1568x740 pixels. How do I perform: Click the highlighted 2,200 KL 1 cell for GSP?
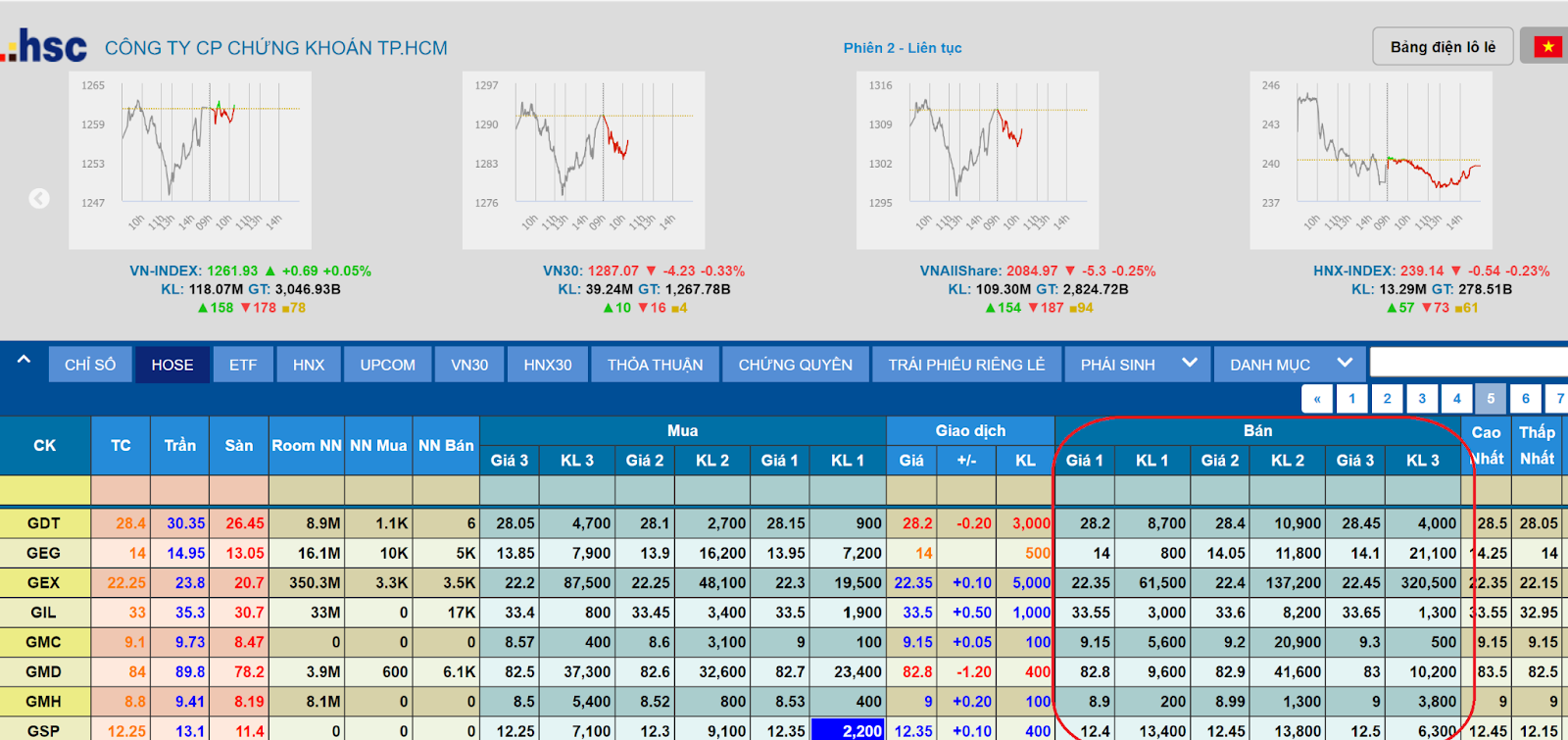click(x=848, y=730)
